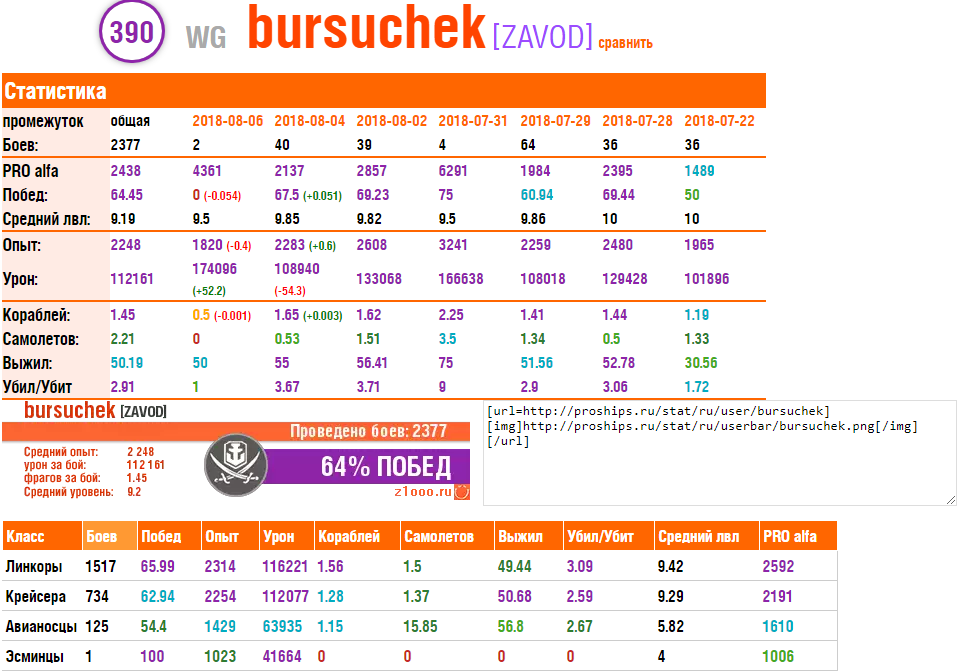
Task: Click ships value 2.25
Action: coord(451,315)
